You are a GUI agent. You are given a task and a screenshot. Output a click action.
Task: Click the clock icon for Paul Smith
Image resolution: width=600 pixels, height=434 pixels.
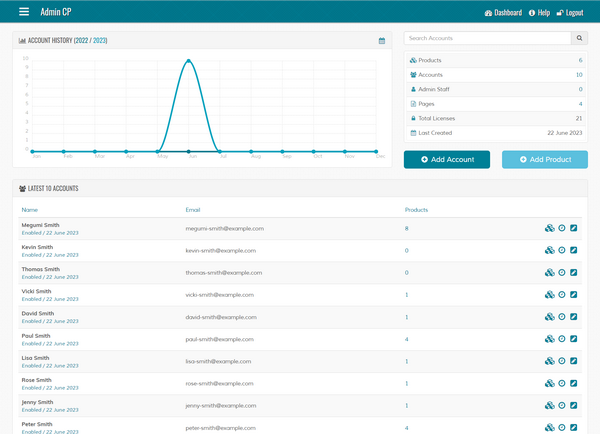562,339
